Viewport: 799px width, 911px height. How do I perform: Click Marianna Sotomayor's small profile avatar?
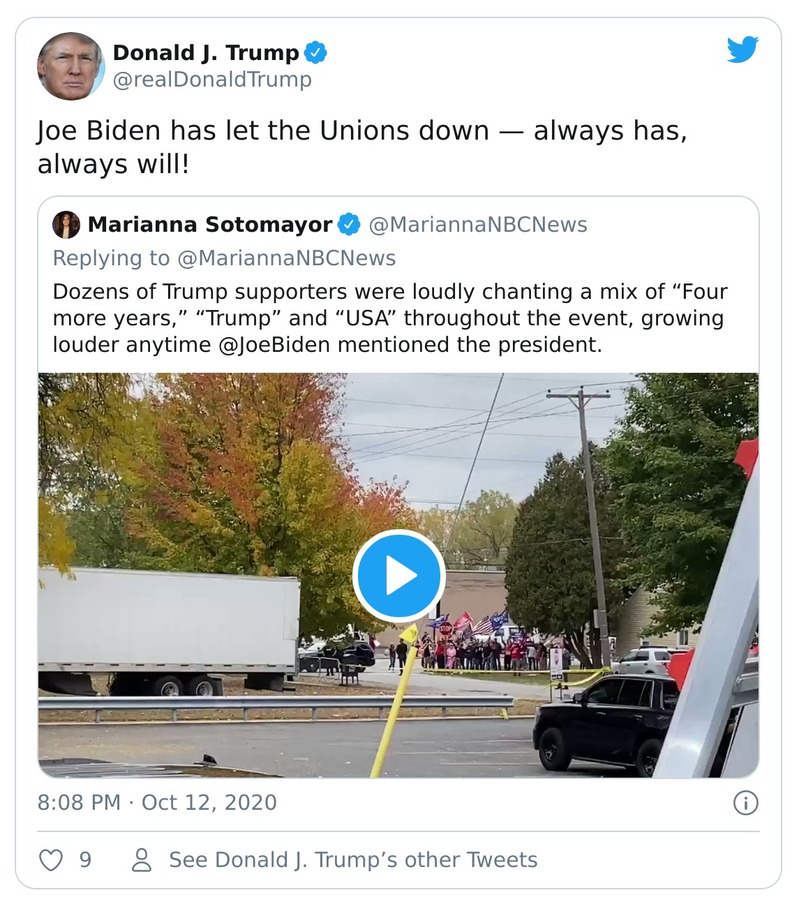(x=66, y=224)
